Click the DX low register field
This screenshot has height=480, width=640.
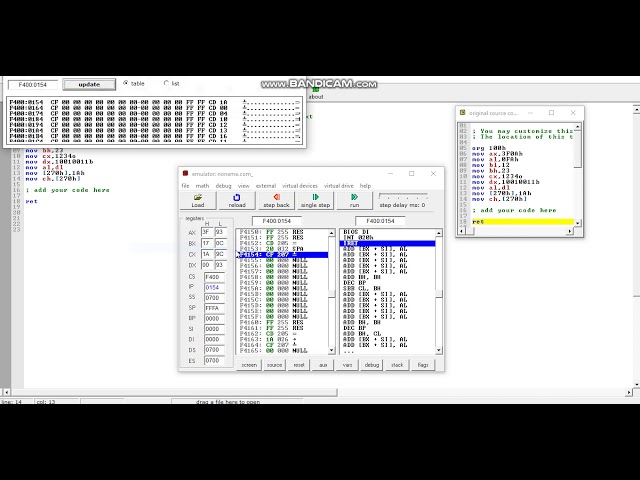(x=220, y=265)
